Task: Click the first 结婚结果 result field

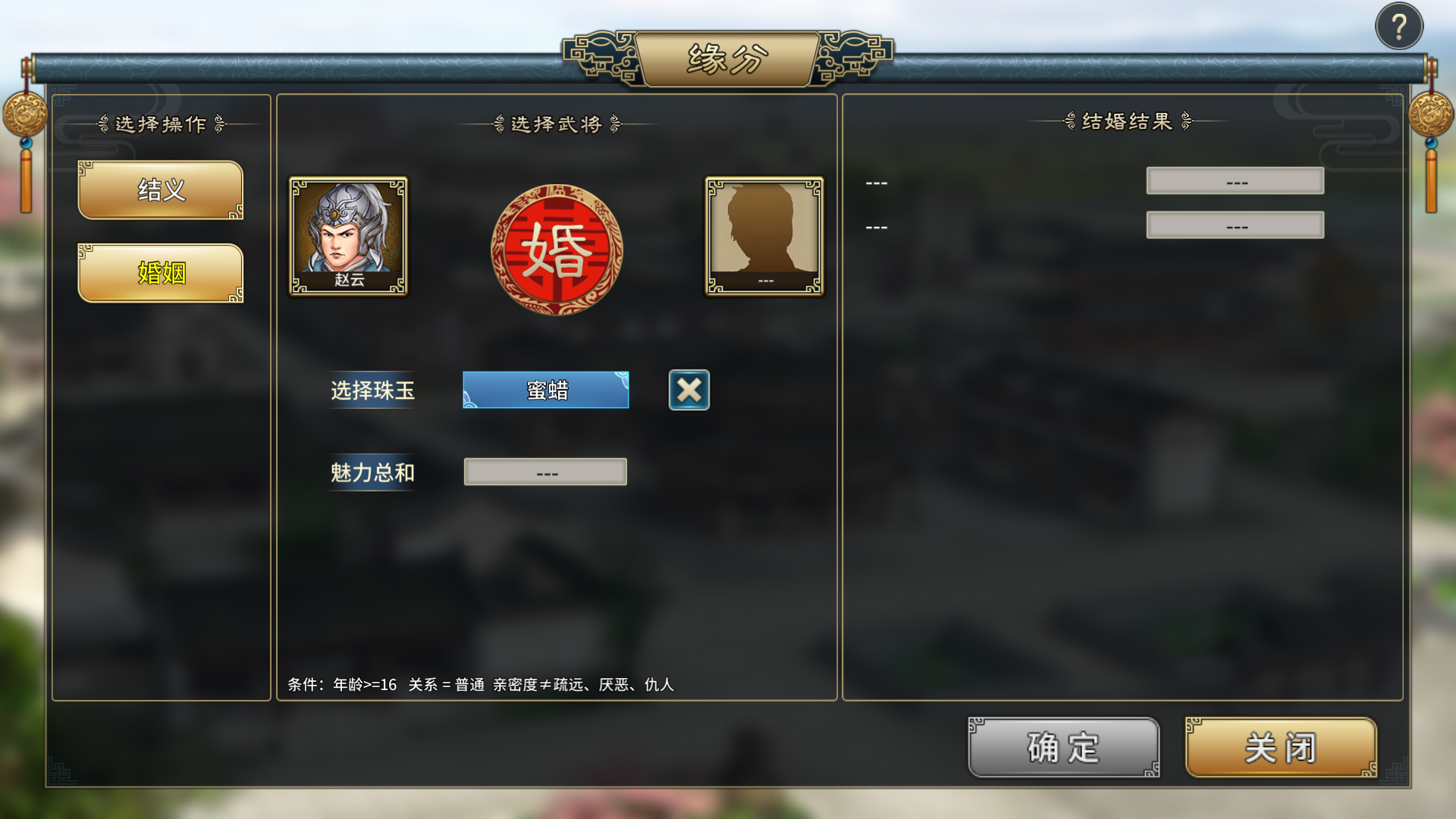Action: (1235, 180)
